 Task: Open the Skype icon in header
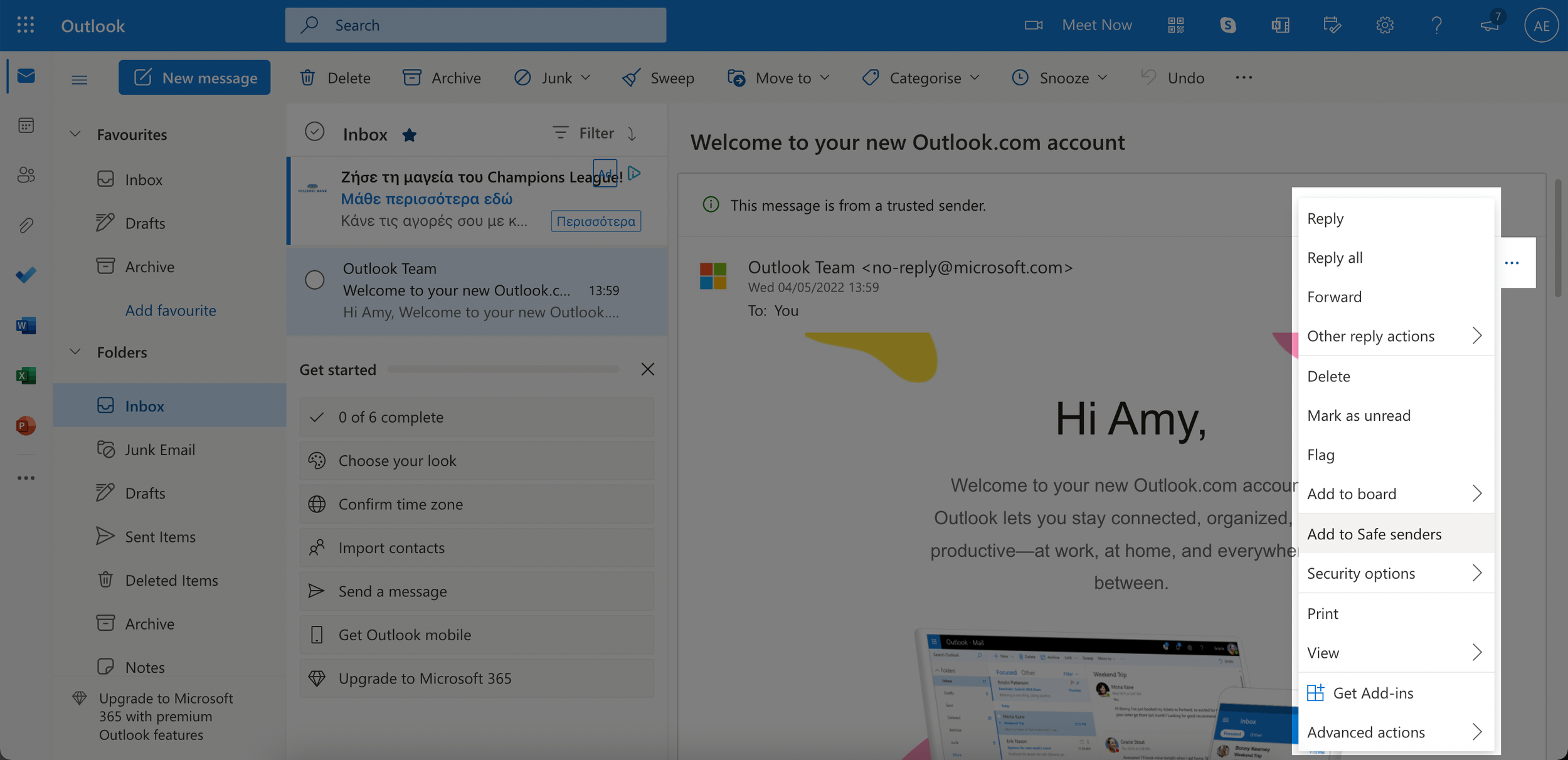1227,25
